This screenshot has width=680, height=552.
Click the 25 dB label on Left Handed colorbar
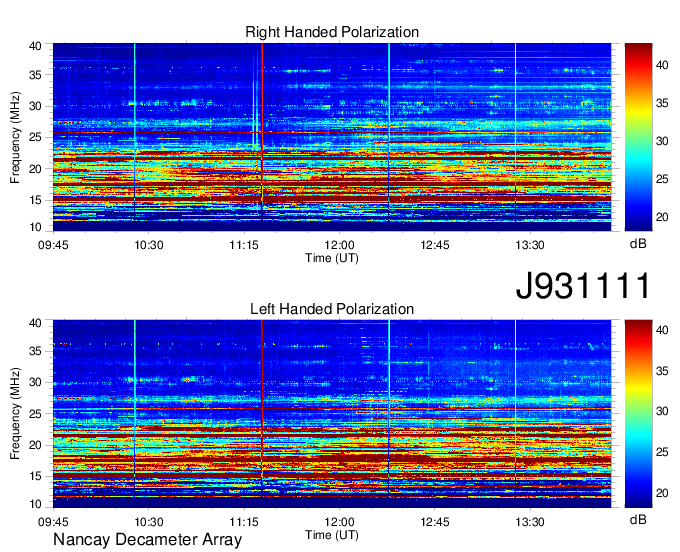pyautogui.click(x=662, y=452)
